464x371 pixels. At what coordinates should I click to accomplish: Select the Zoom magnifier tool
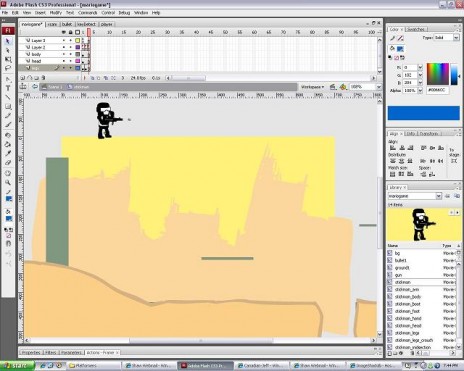8,182
